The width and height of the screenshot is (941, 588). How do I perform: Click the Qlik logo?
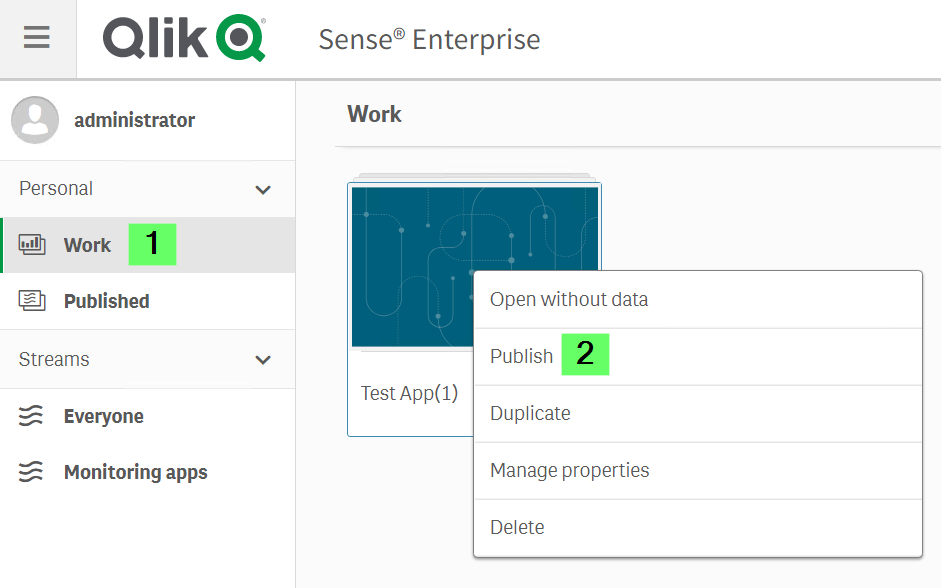[183, 38]
